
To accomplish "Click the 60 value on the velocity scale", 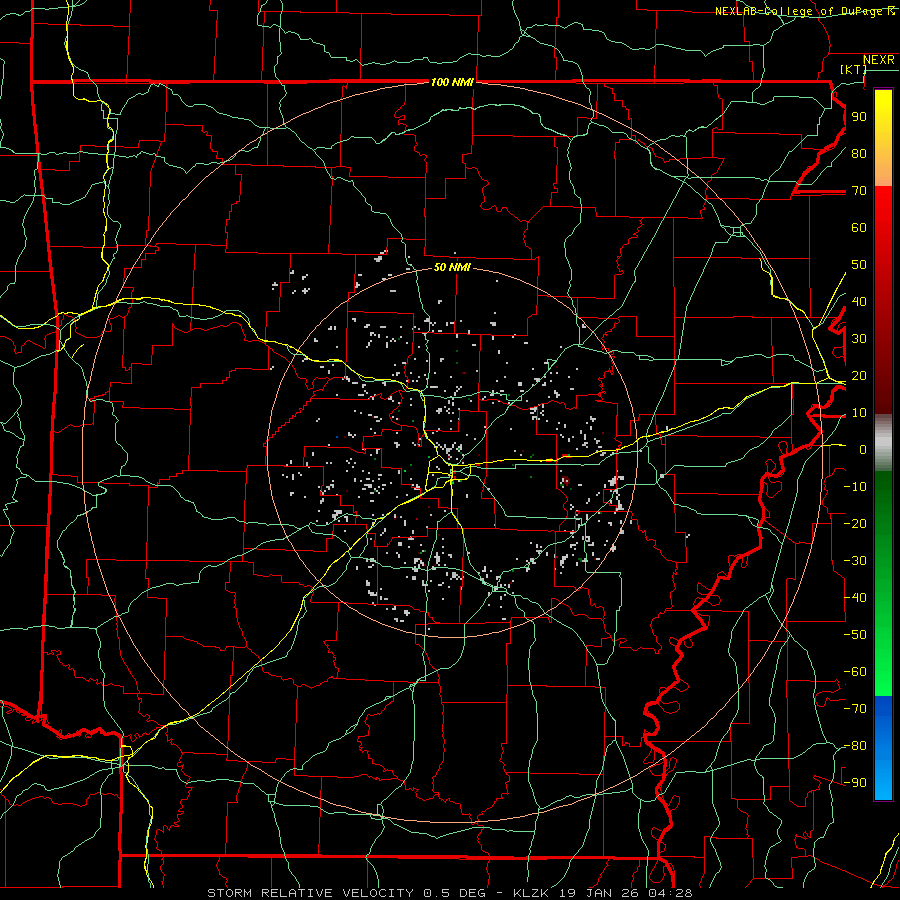I will (x=859, y=227).
